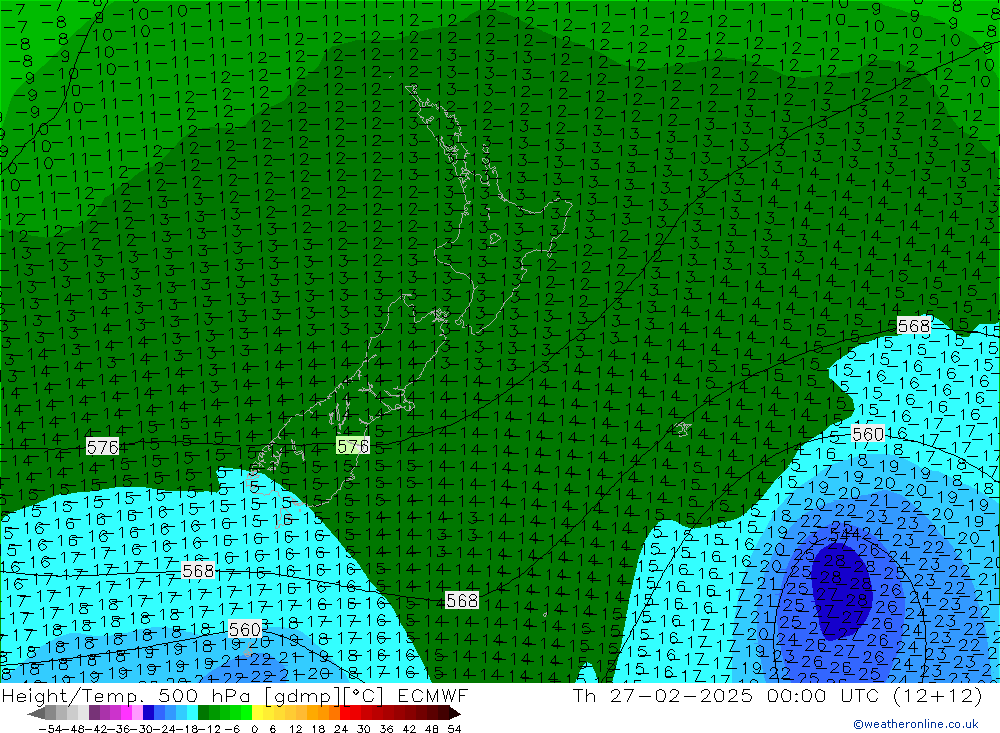This screenshot has height=733, width=1000.
Task: Click the 560 label in the southwest cyan area
Action: coord(244,630)
